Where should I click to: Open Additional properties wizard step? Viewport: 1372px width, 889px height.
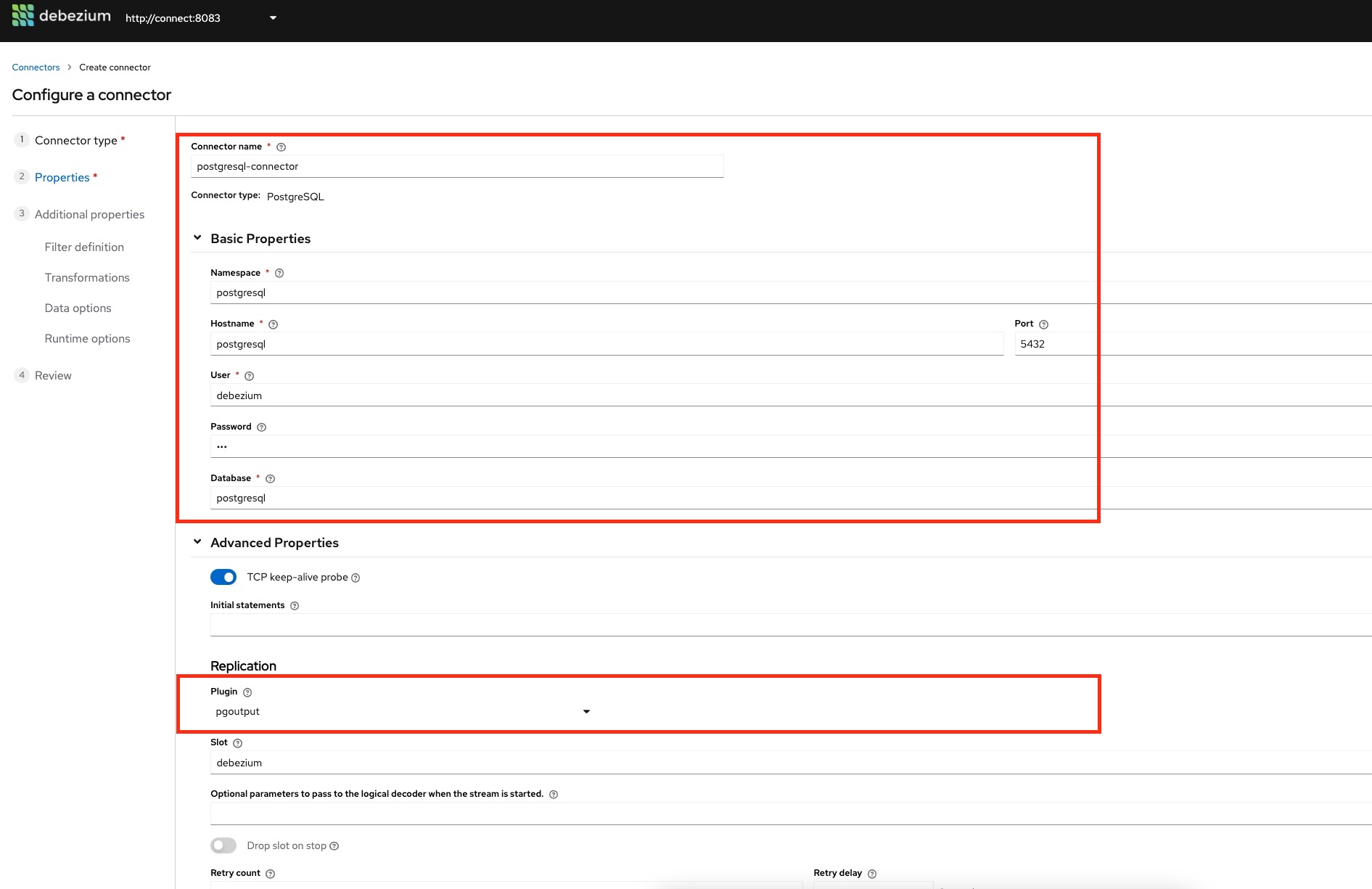click(x=89, y=214)
